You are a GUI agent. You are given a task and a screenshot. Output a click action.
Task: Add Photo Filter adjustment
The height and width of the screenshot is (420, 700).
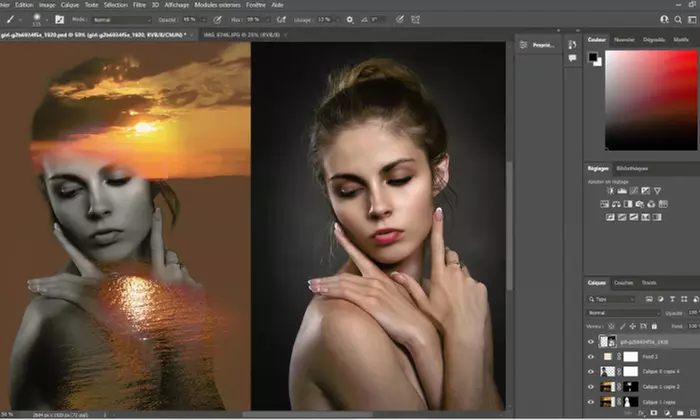pos(639,204)
